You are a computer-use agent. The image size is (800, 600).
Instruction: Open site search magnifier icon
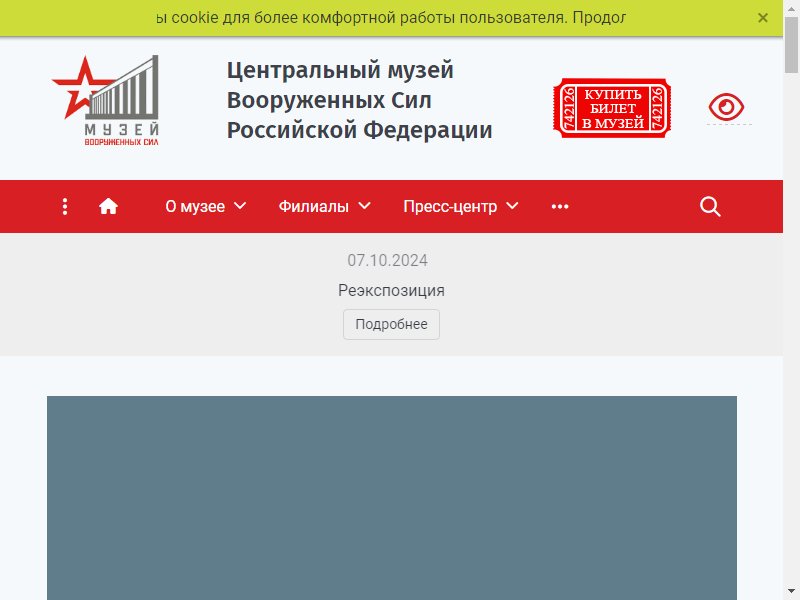click(710, 207)
